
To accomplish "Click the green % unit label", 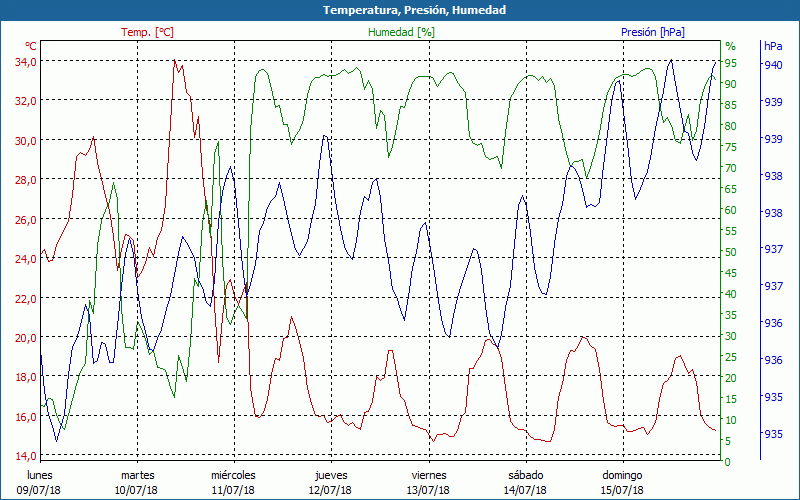I will coord(731,46).
